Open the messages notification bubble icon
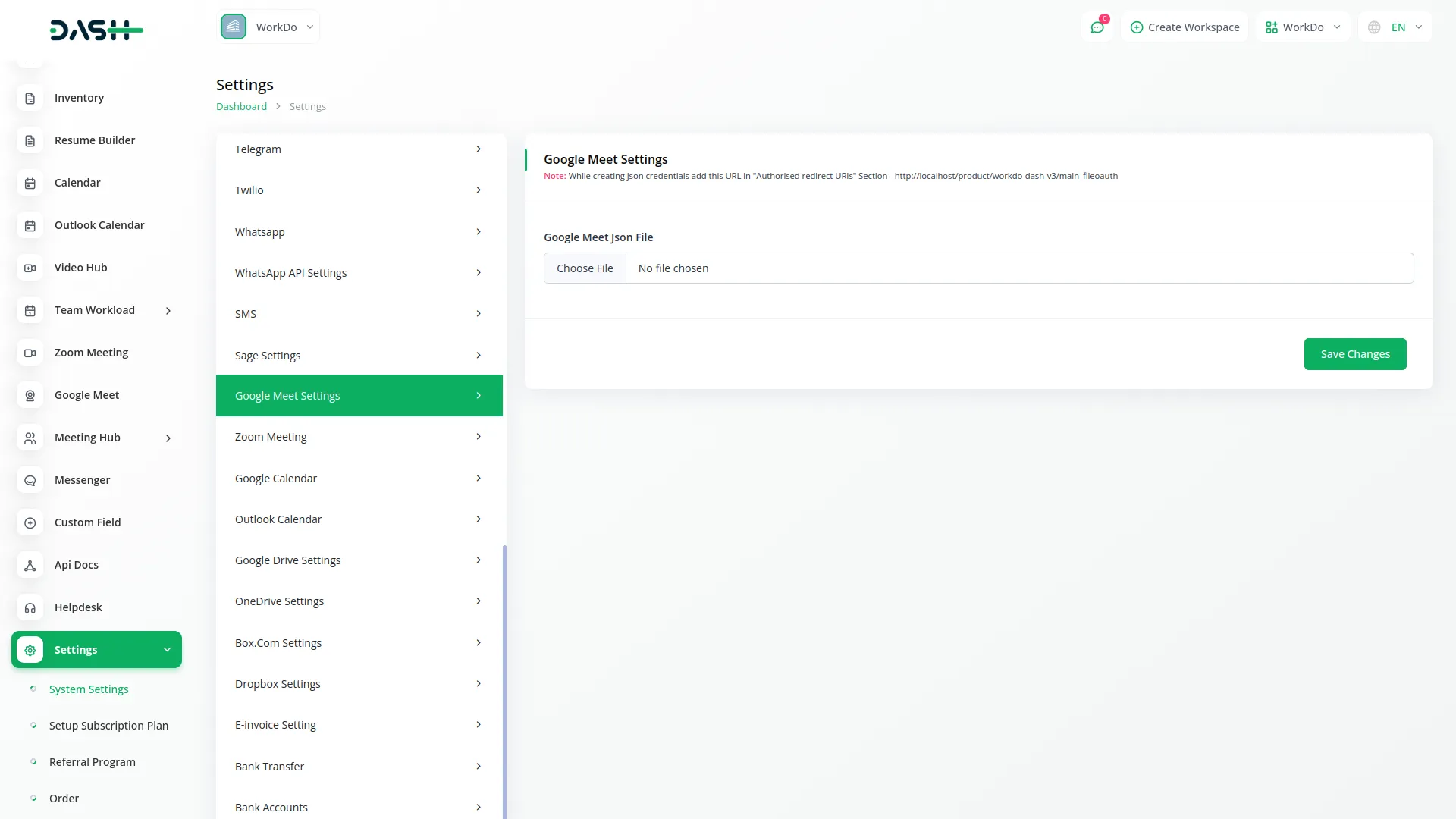This screenshot has width=1456, height=819. coord(1097,27)
